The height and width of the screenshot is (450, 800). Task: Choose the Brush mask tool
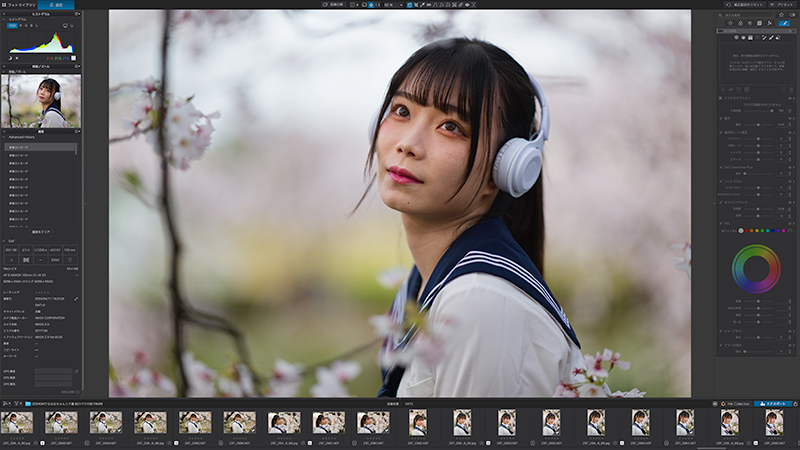[x=771, y=38]
